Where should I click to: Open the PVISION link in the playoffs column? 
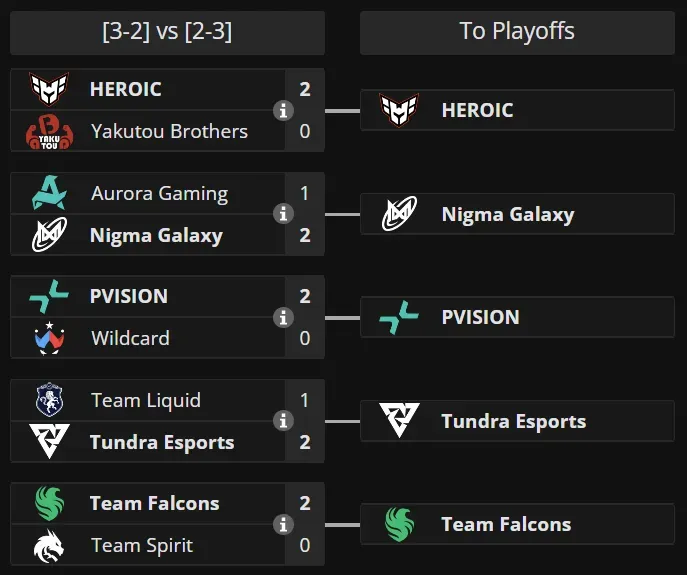pos(480,317)
